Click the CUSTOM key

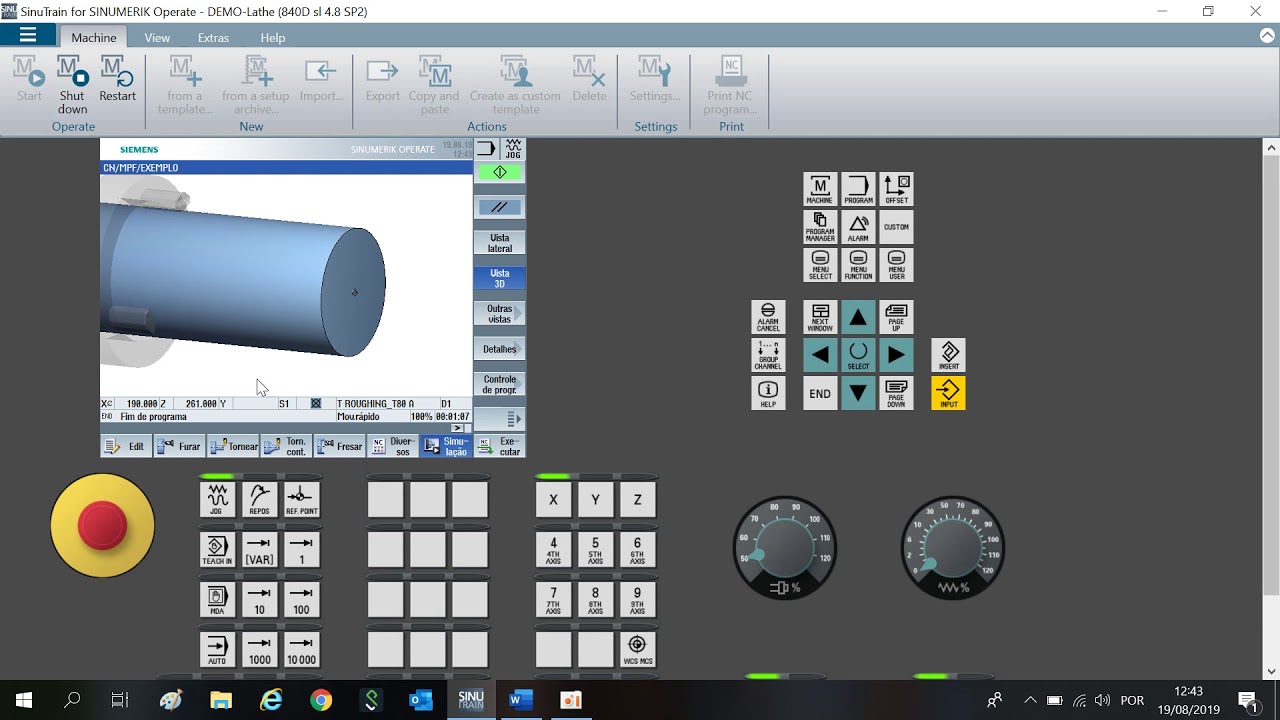tap(896, 227)
